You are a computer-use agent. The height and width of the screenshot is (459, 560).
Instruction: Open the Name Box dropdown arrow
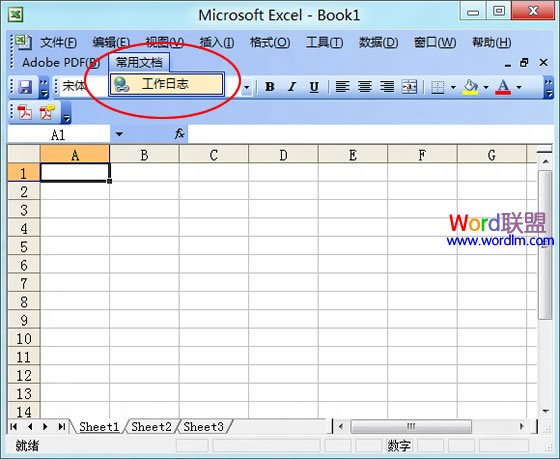coord(119,134)
